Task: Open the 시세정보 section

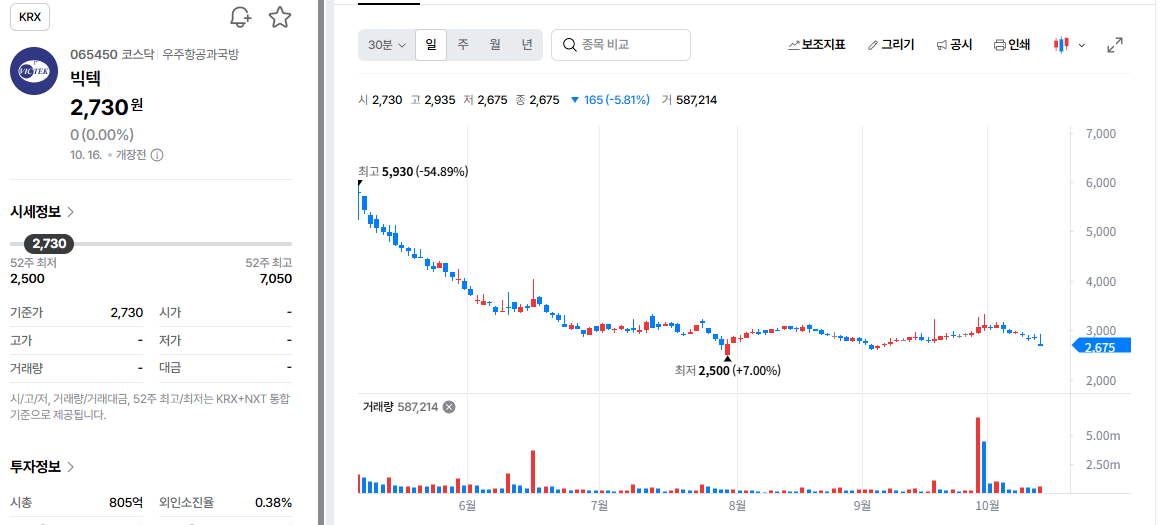Action: coord(42,212)
